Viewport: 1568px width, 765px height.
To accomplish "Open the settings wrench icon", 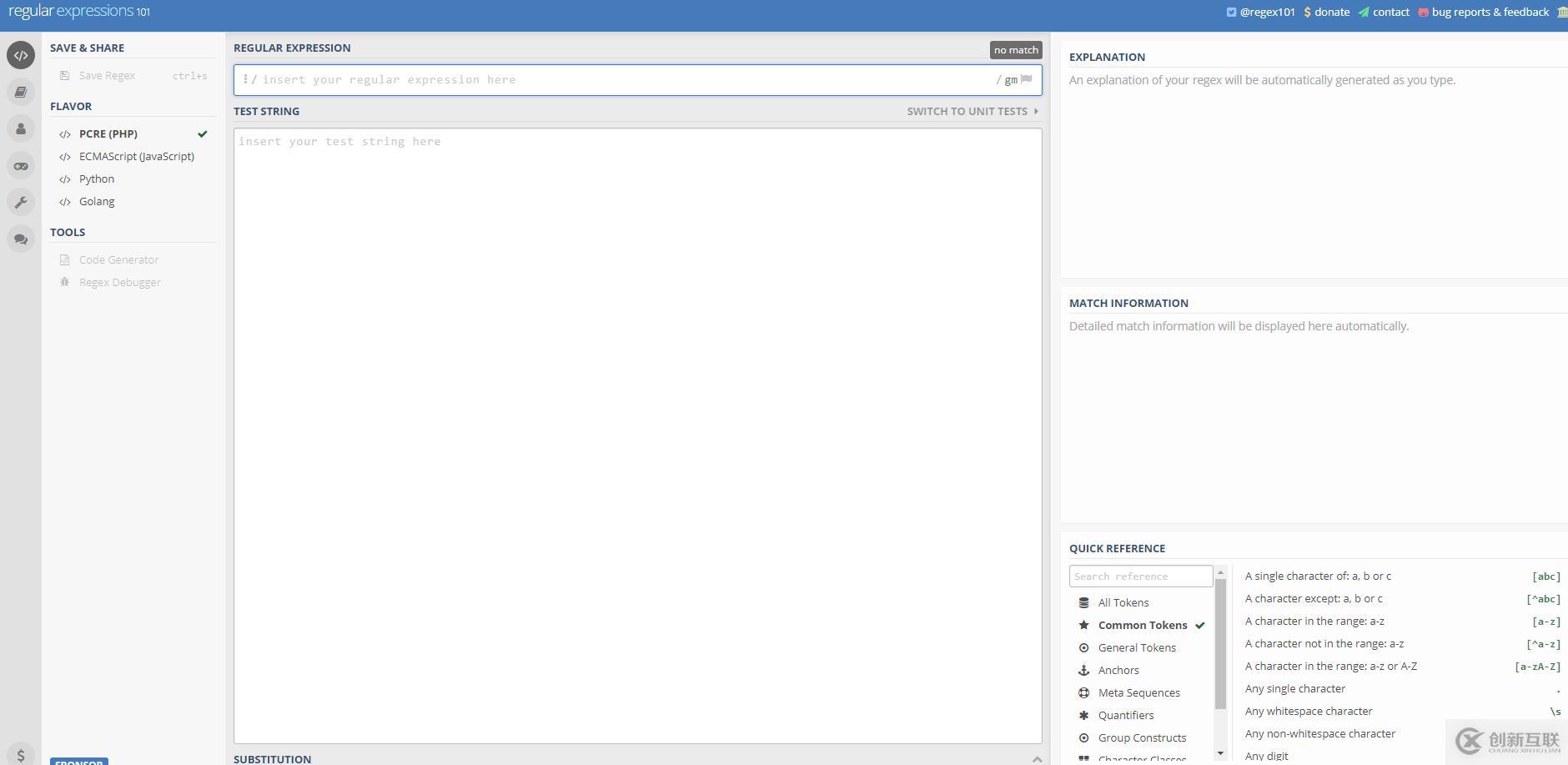I will pos(21,202).
